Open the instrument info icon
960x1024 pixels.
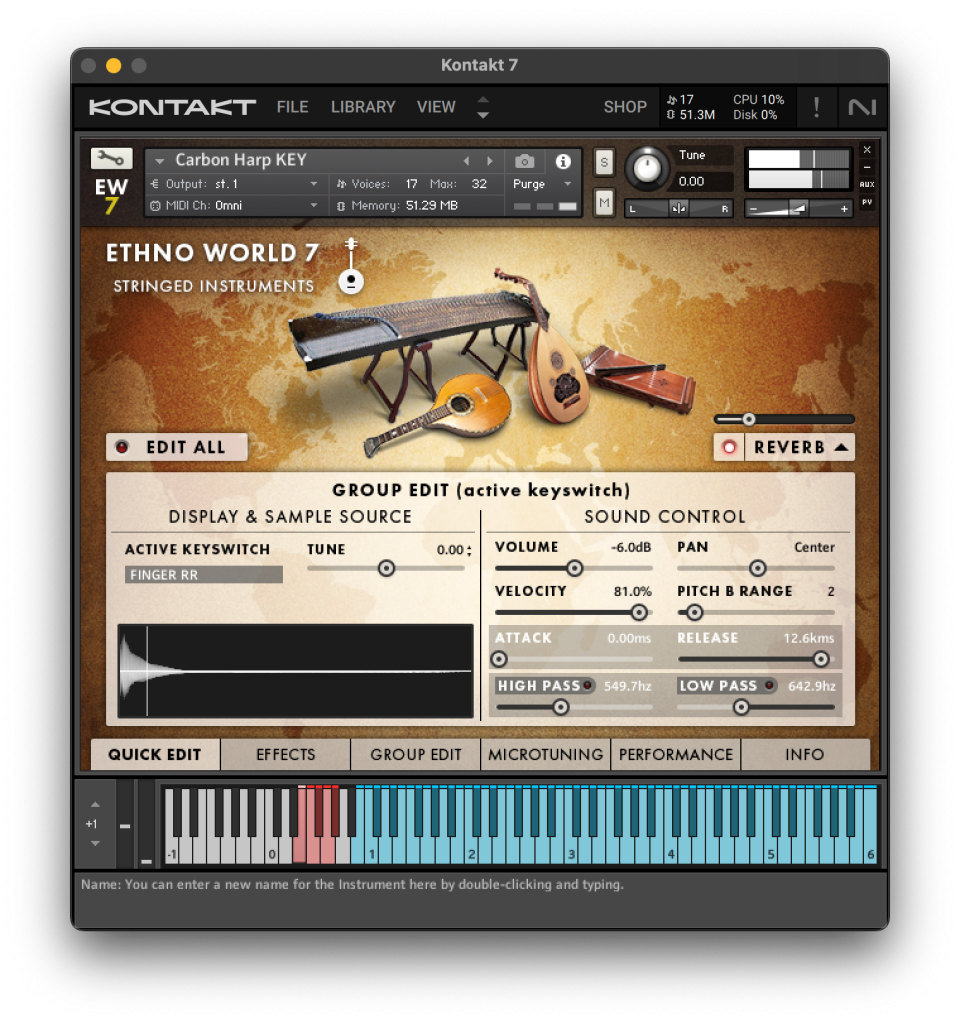point(563,161)
